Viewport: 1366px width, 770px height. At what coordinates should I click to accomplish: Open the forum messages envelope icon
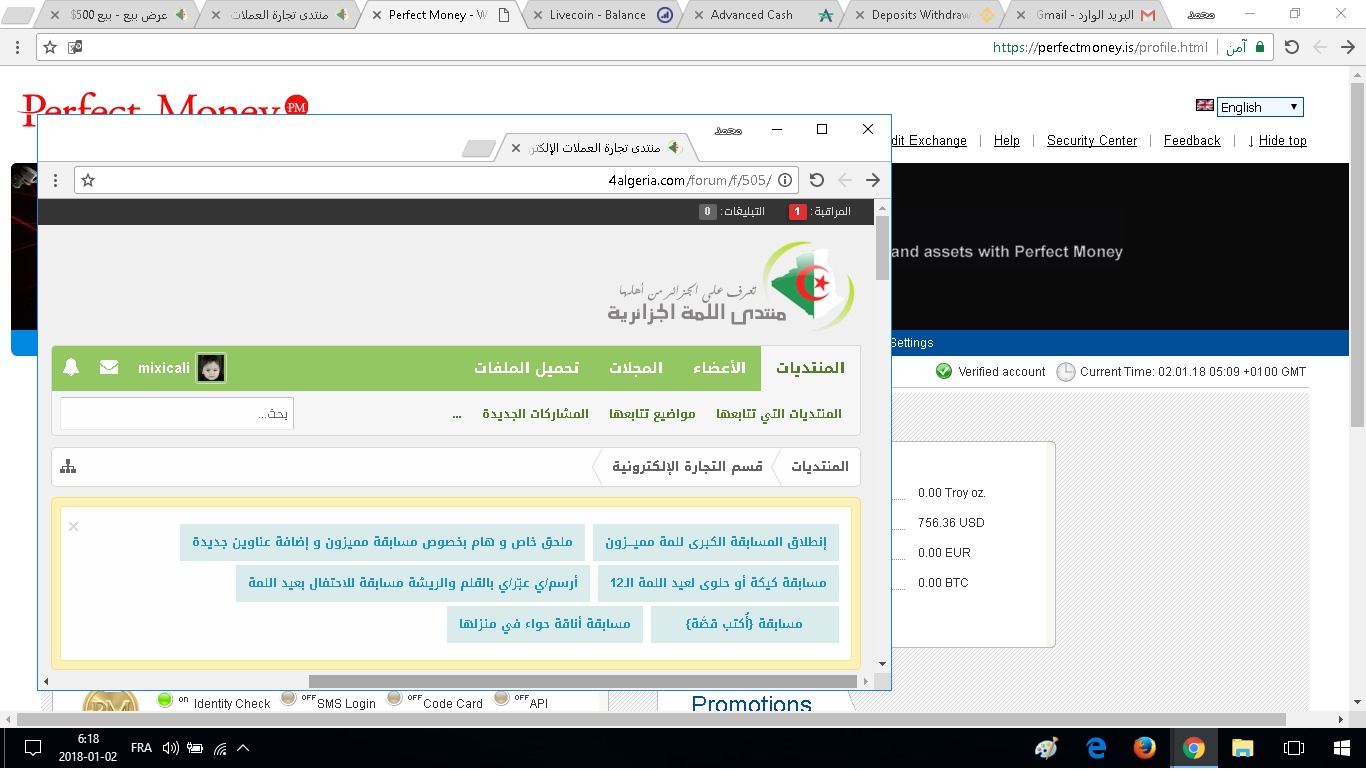[x=109, y=368]
